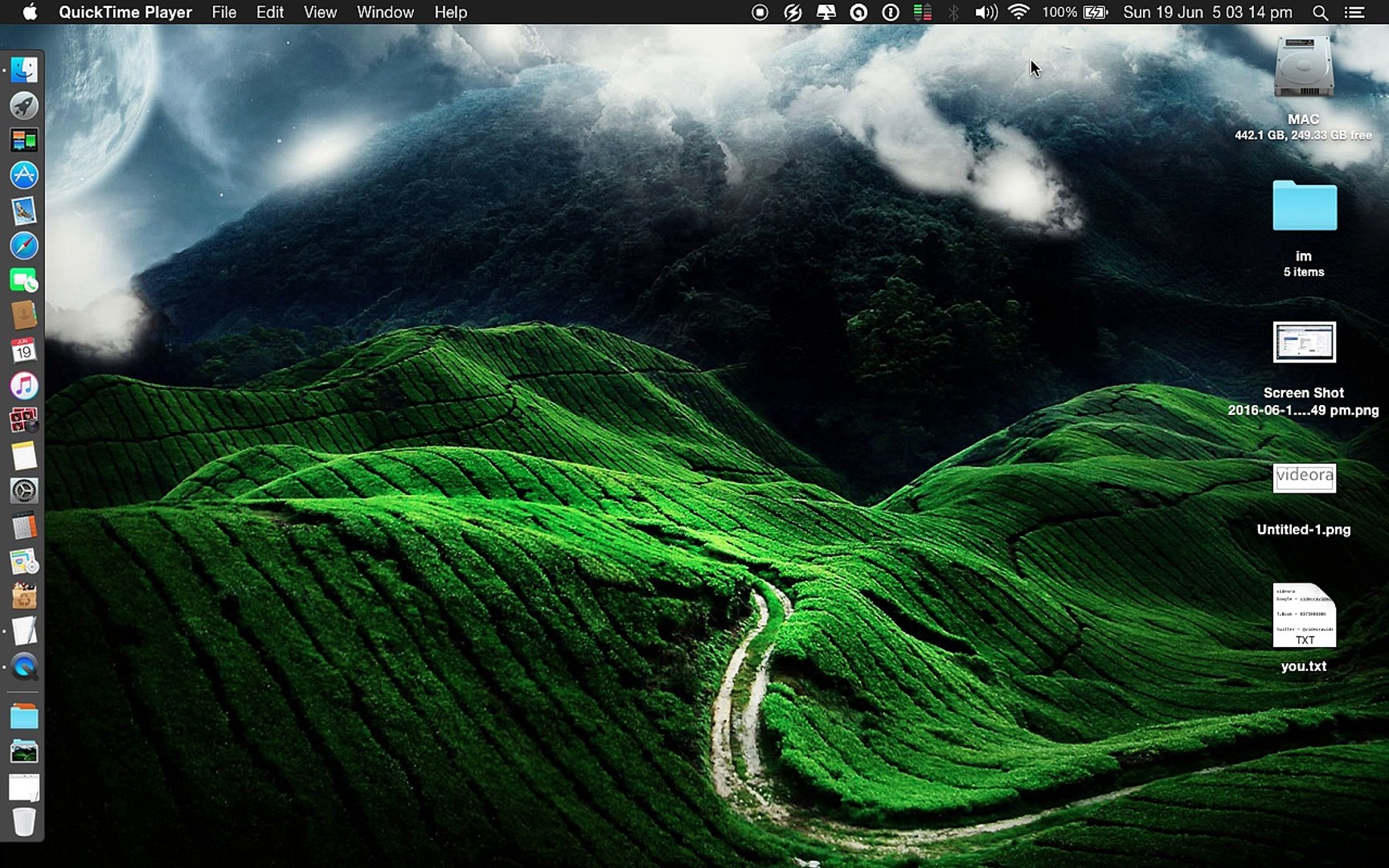Open the Maps-style image app in the dock
This screenshot has height=868, width=1389.
click(24, 562)
